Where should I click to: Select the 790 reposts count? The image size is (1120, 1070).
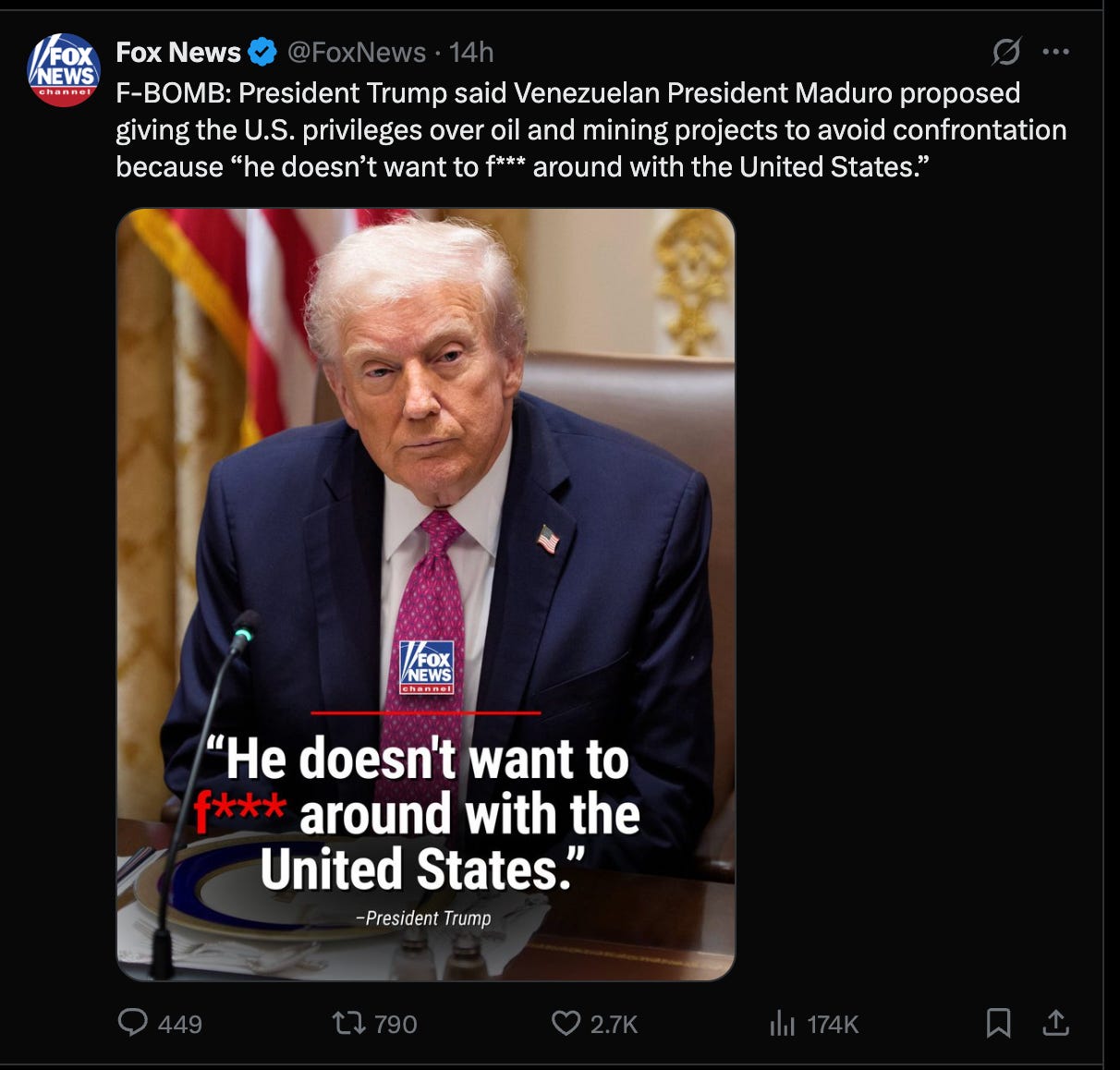click(396, 1024)
